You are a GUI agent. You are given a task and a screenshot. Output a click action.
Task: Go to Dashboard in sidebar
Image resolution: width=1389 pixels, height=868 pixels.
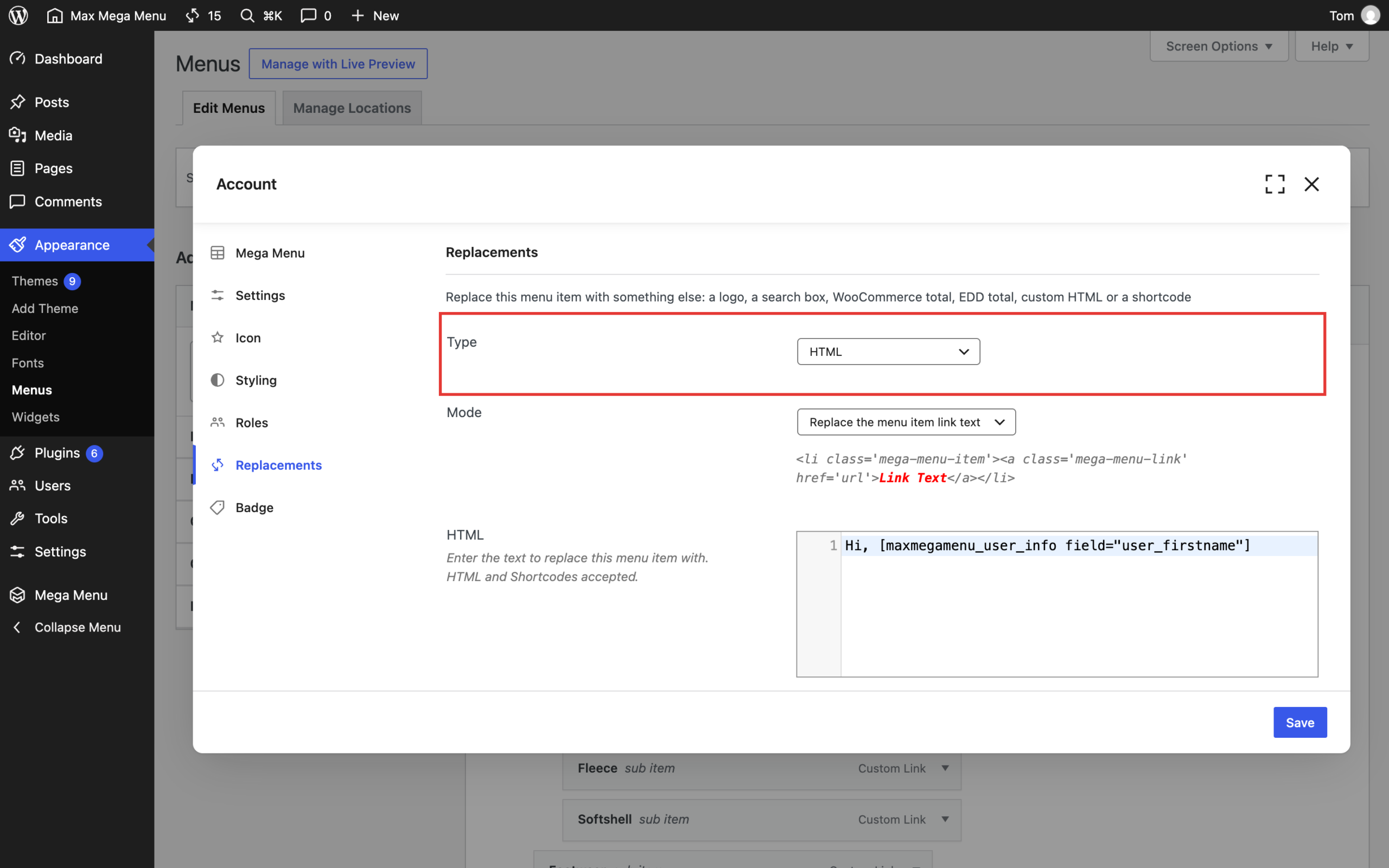(77, 59)
